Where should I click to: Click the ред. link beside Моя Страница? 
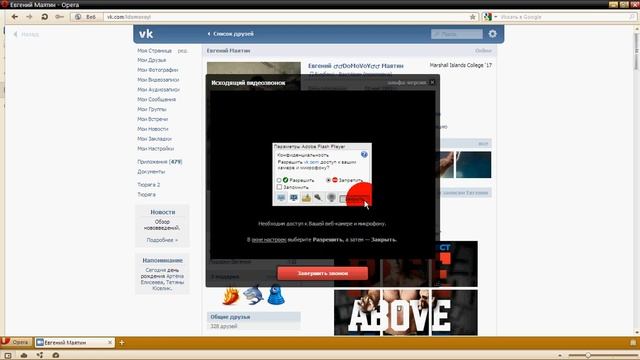point(182,51)
